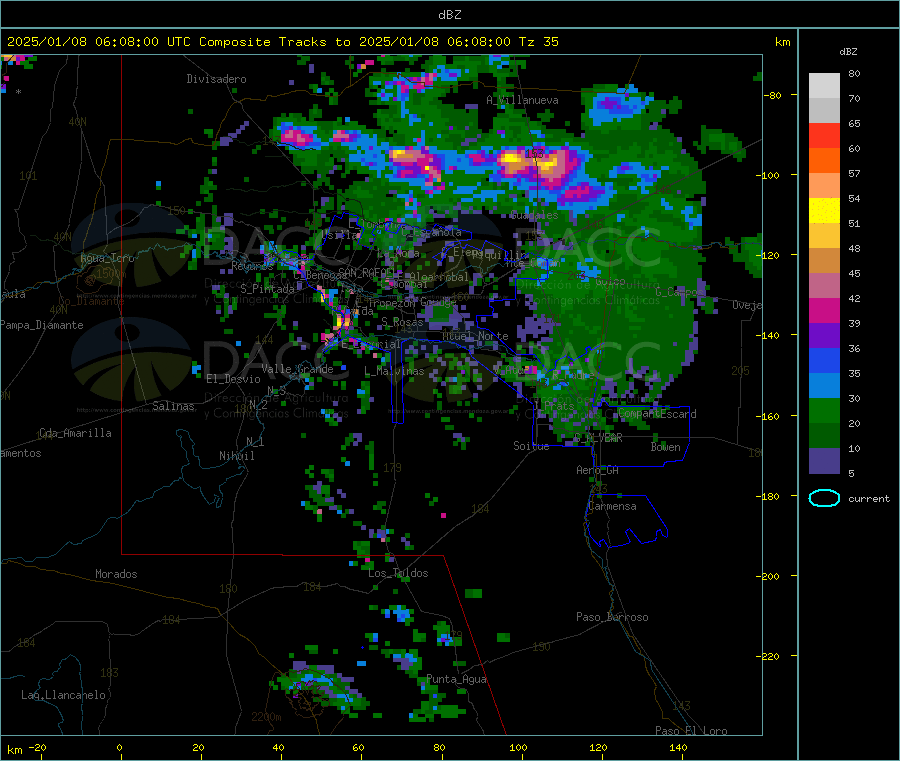Click the 'Punta_Agua' place label
The height and width of the screenshot is (761, 900).
[x=456, y=679]
